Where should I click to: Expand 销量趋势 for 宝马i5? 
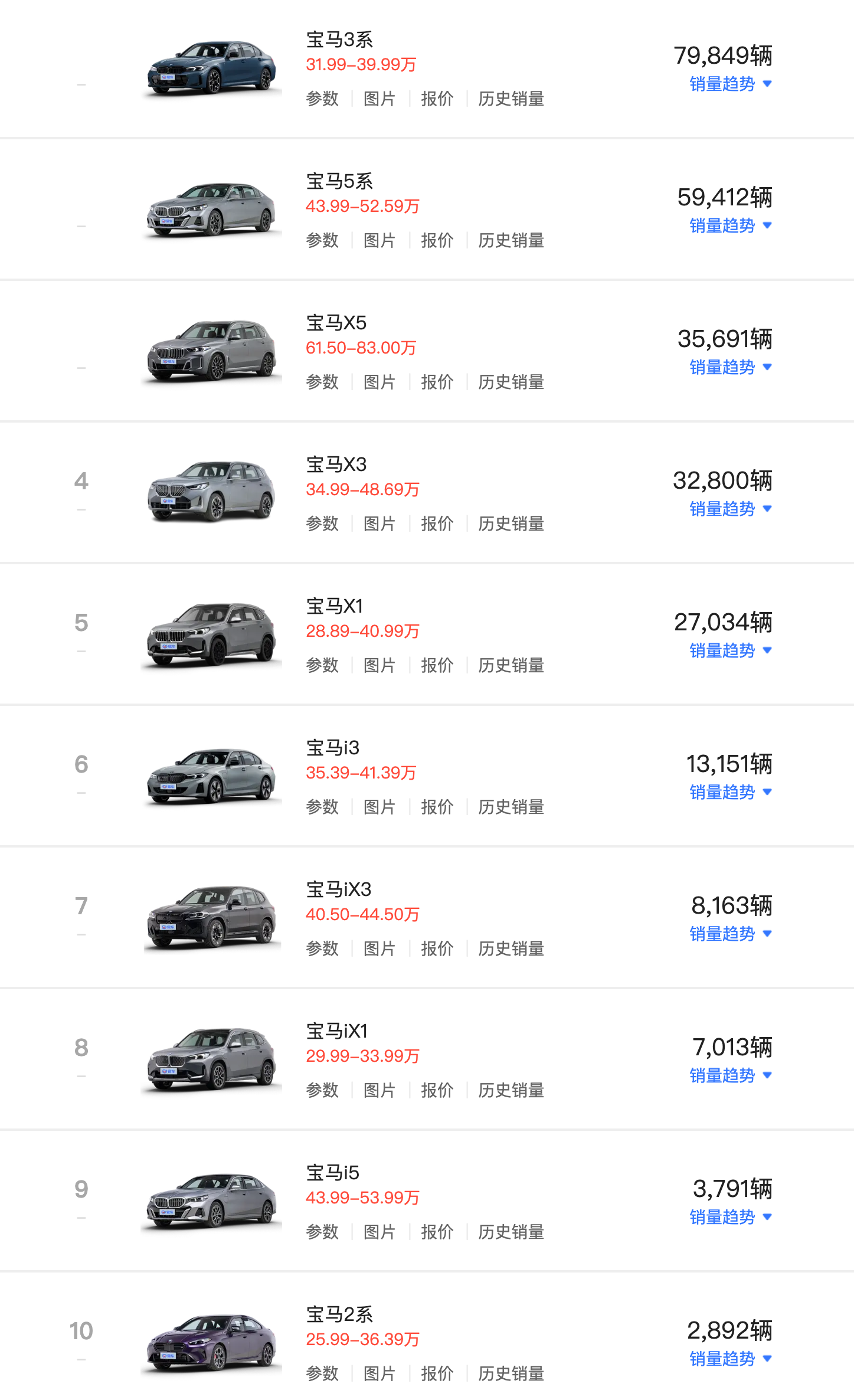731,1217
